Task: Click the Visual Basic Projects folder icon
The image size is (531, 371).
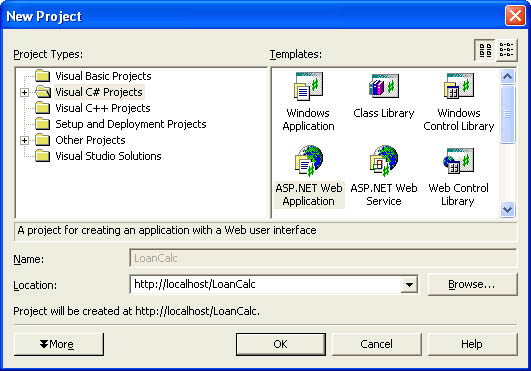Action: [x=43, y=76]
